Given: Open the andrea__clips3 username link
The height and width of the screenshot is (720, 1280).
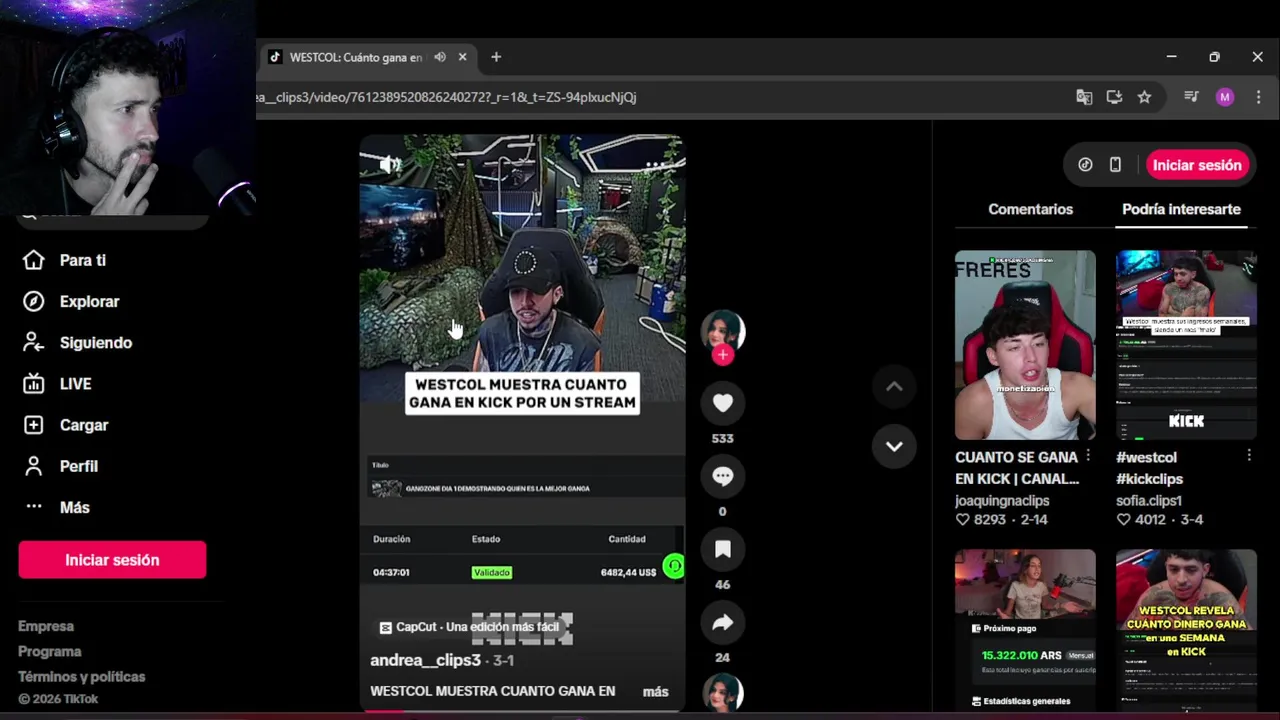Looking at the screenshot, I should point(425,660).
